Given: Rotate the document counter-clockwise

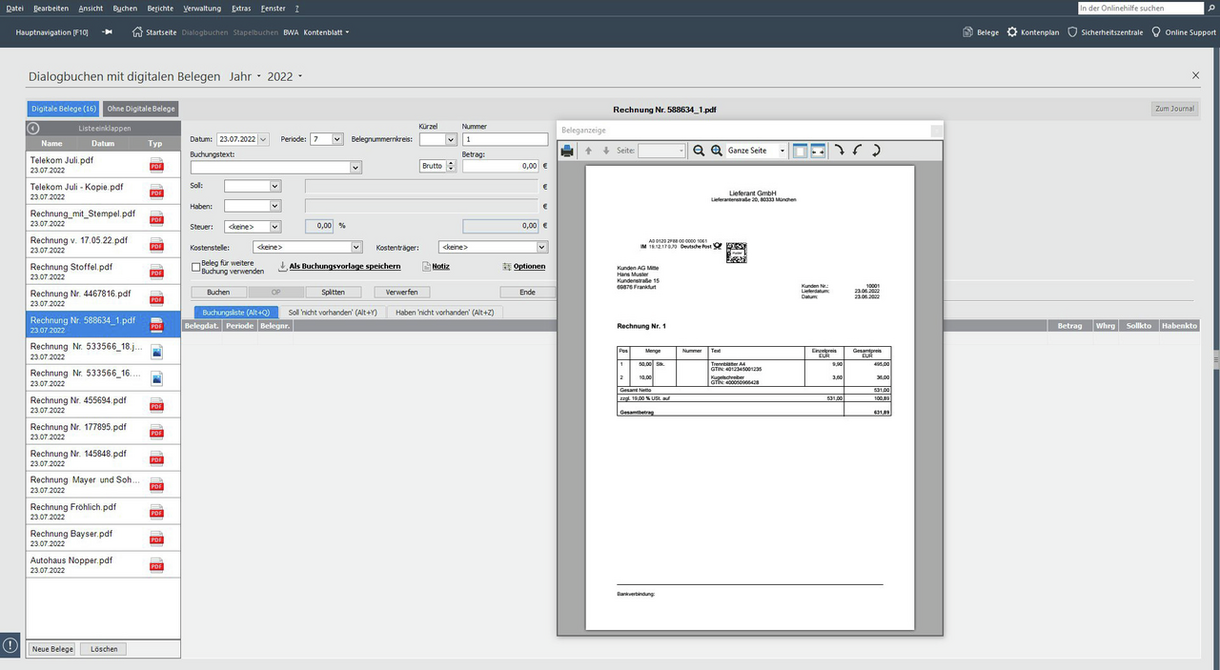Looking at the screenshot, I should 857,151.
